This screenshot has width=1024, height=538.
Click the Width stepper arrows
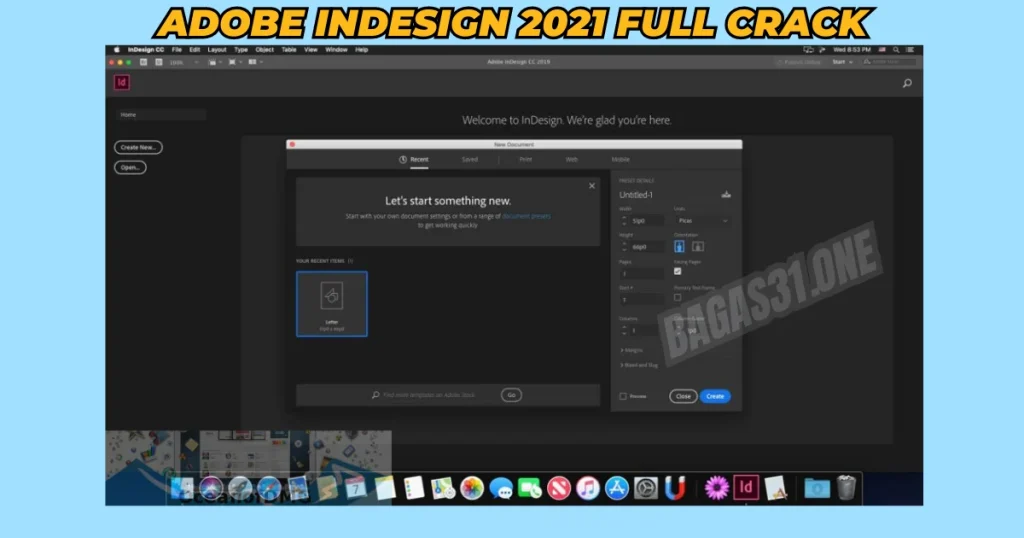pos(624,221)
